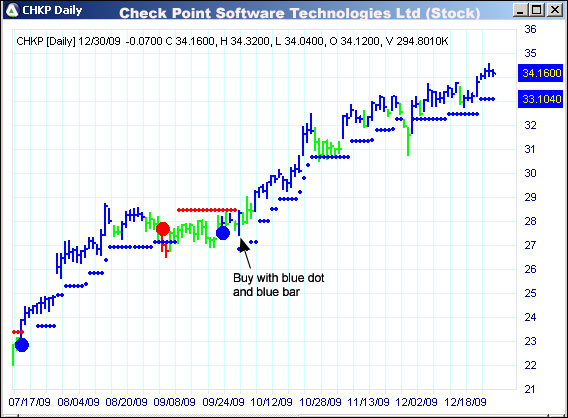Click the 08/20/09 date axis label
This screenshot has width=568, height=418.
tap(126, 402)
